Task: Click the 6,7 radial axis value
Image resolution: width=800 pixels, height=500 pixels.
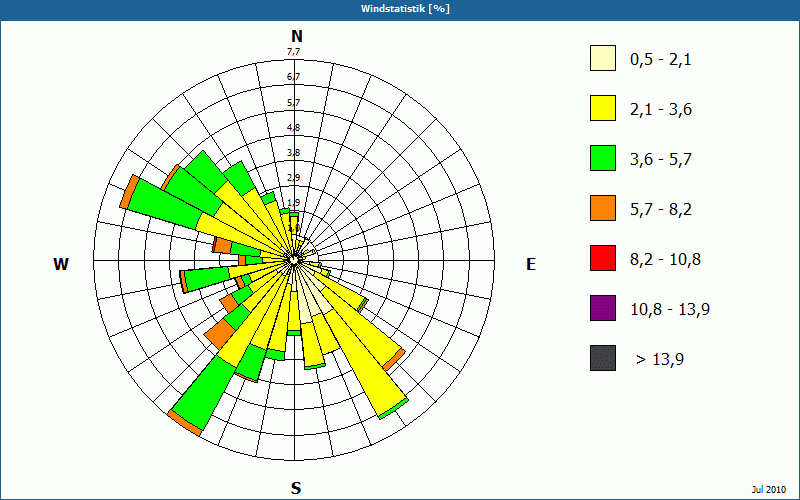Action: pos(293,77)
